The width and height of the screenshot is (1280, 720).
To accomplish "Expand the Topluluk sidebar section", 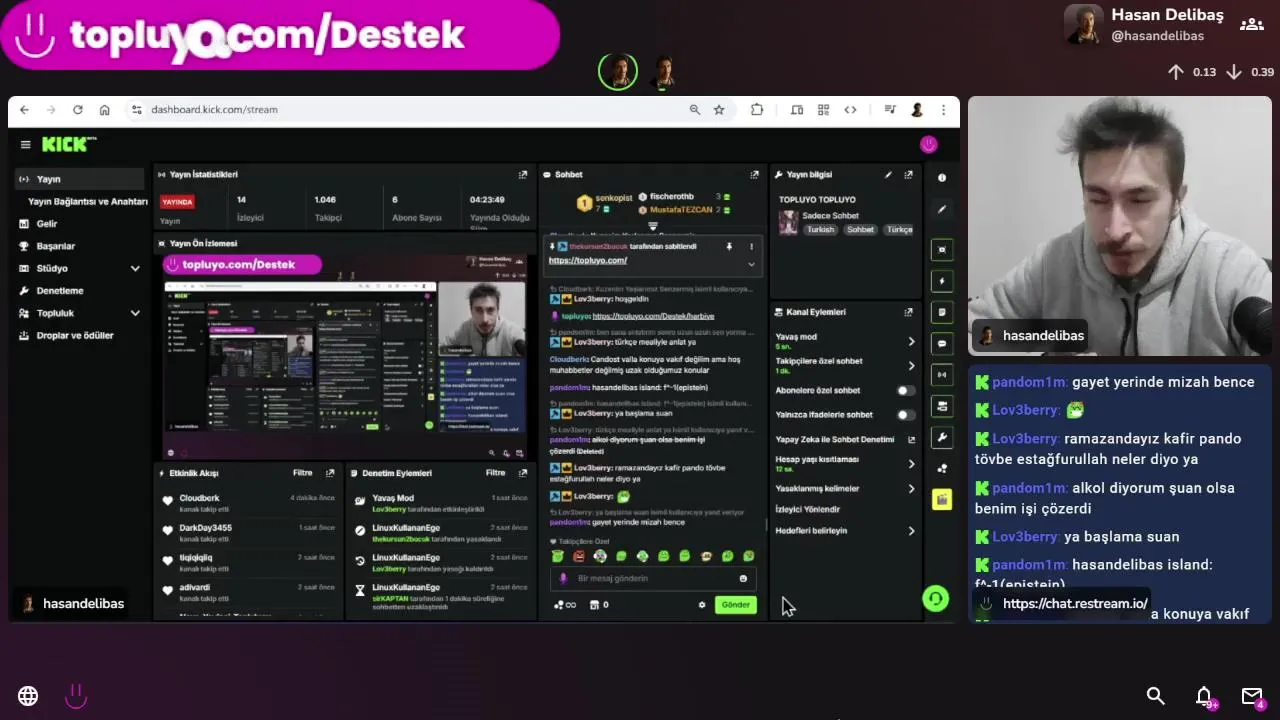I will [x=135, y=313].
